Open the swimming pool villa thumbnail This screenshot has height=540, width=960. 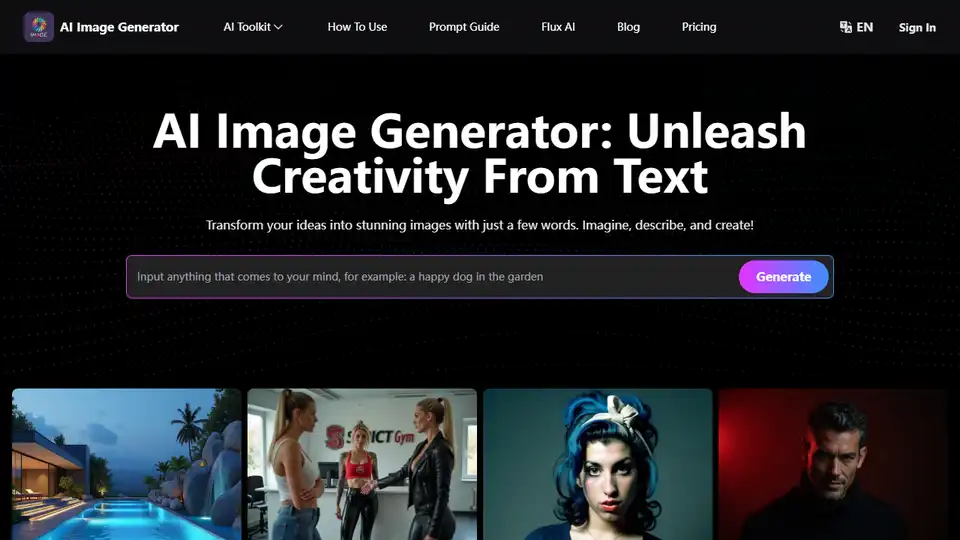pos(127,464)
